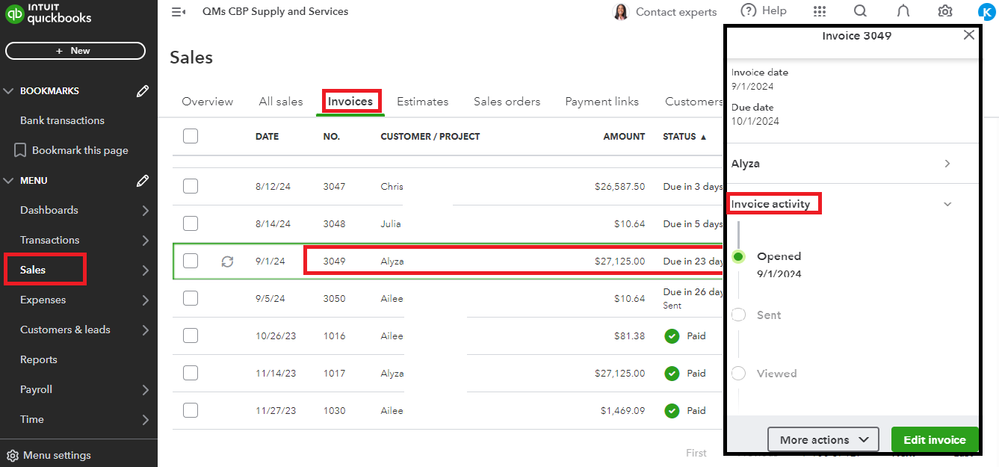The width and height of the screenshot is (999, 467).
Task: Click the edit pencil next to Bookmarks
Action: point(143,91)
